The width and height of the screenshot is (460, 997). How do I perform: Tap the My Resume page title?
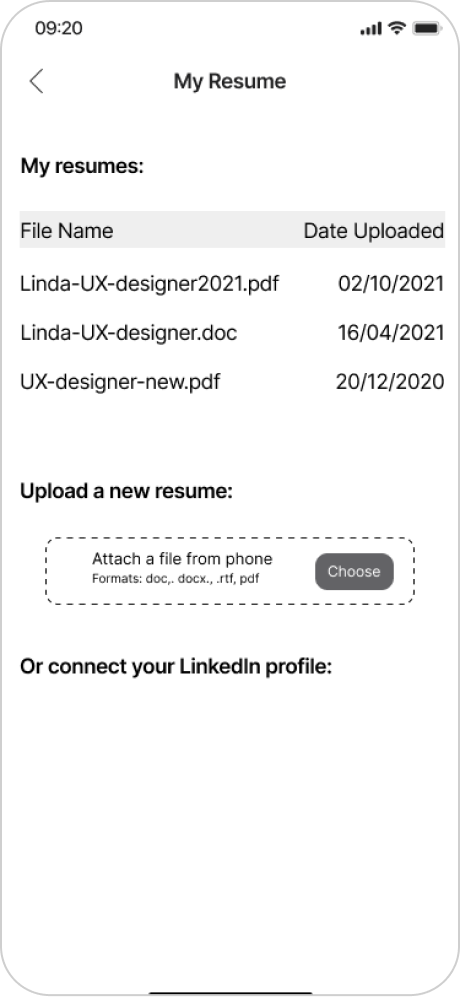coord(230,81)
